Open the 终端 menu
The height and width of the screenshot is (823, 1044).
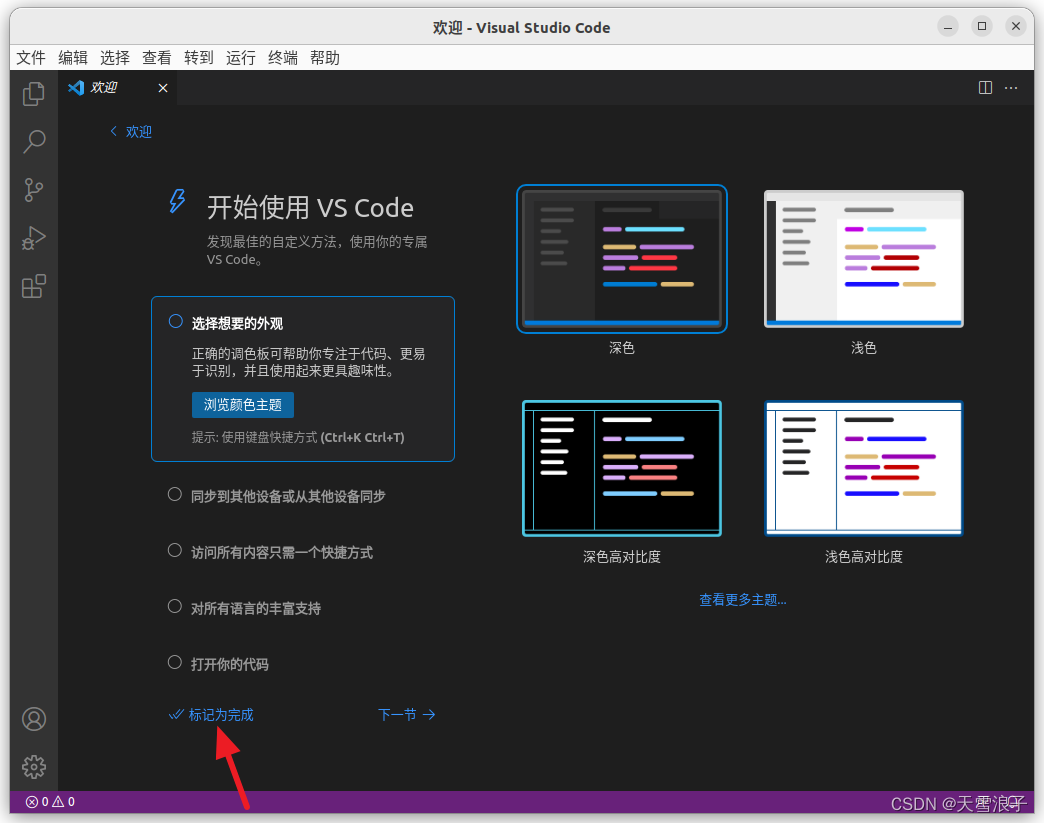(x=282, y=58)
